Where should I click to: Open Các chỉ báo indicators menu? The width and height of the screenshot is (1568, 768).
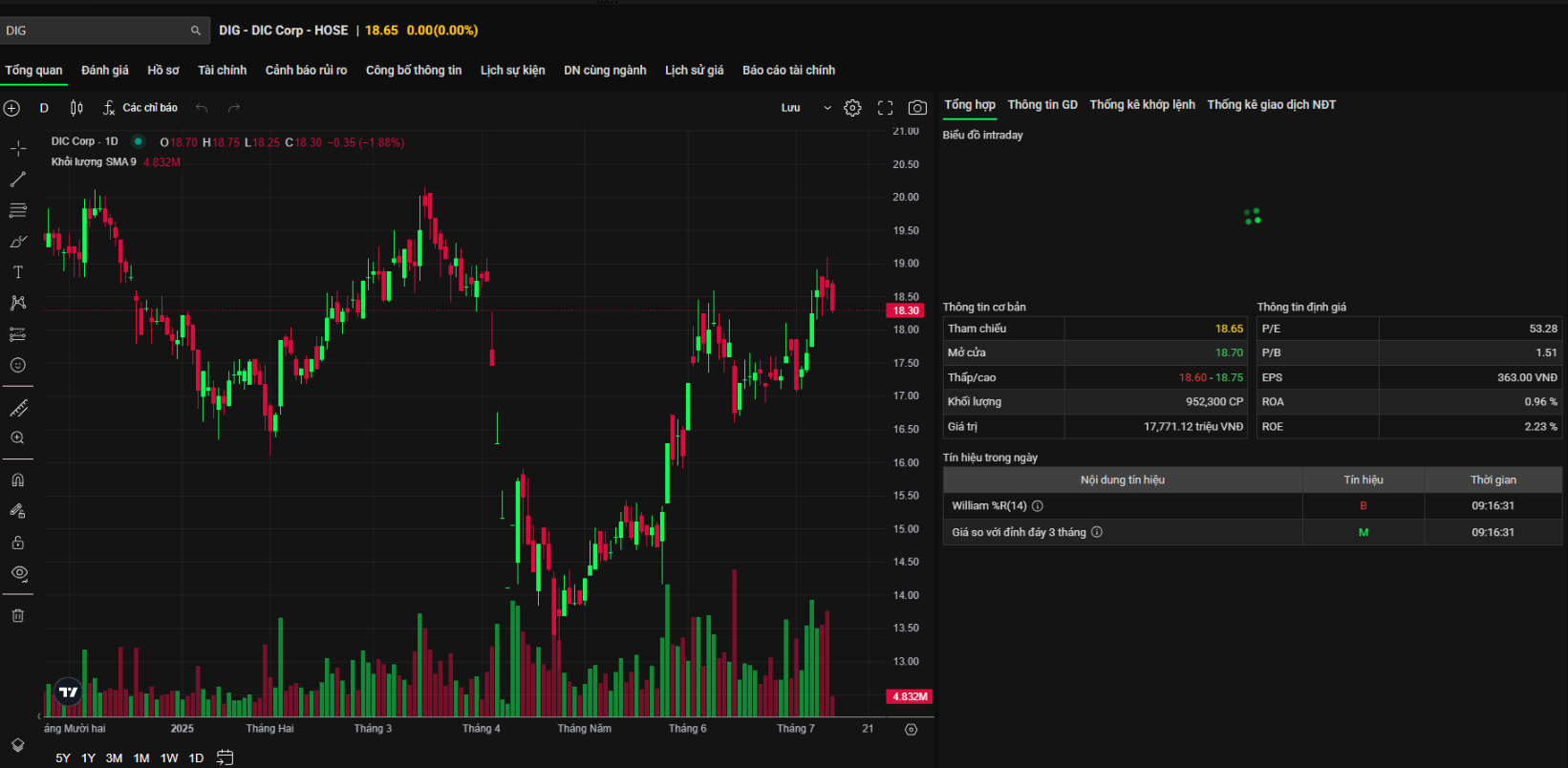[x=140, y=108]
